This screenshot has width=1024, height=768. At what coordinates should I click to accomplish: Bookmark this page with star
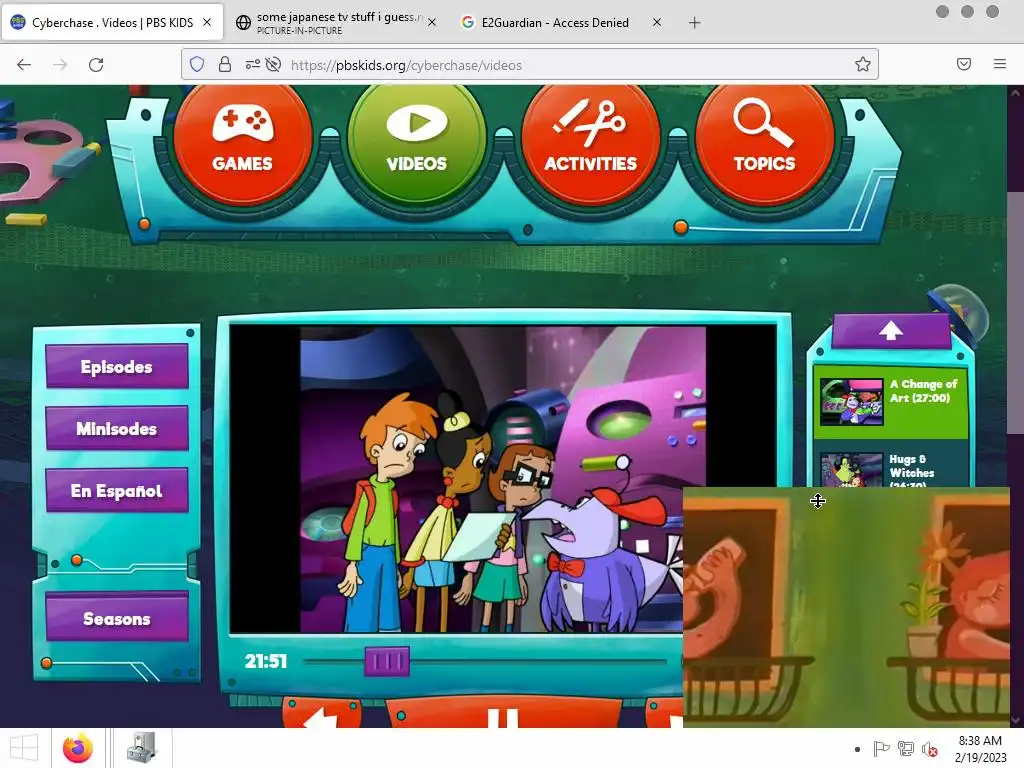(x=863, y=65)
